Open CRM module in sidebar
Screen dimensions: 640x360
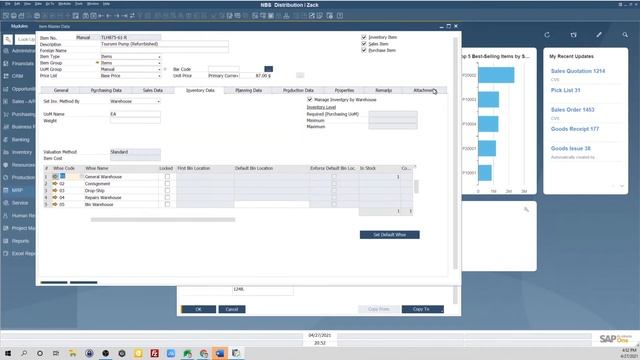point(16,76)
